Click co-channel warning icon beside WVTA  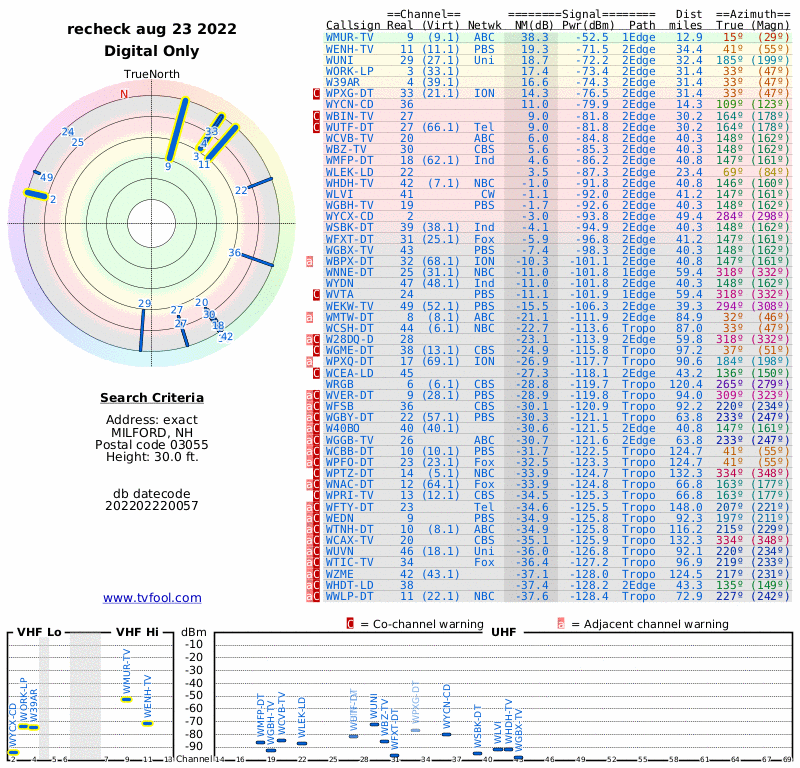click(317, 295)
